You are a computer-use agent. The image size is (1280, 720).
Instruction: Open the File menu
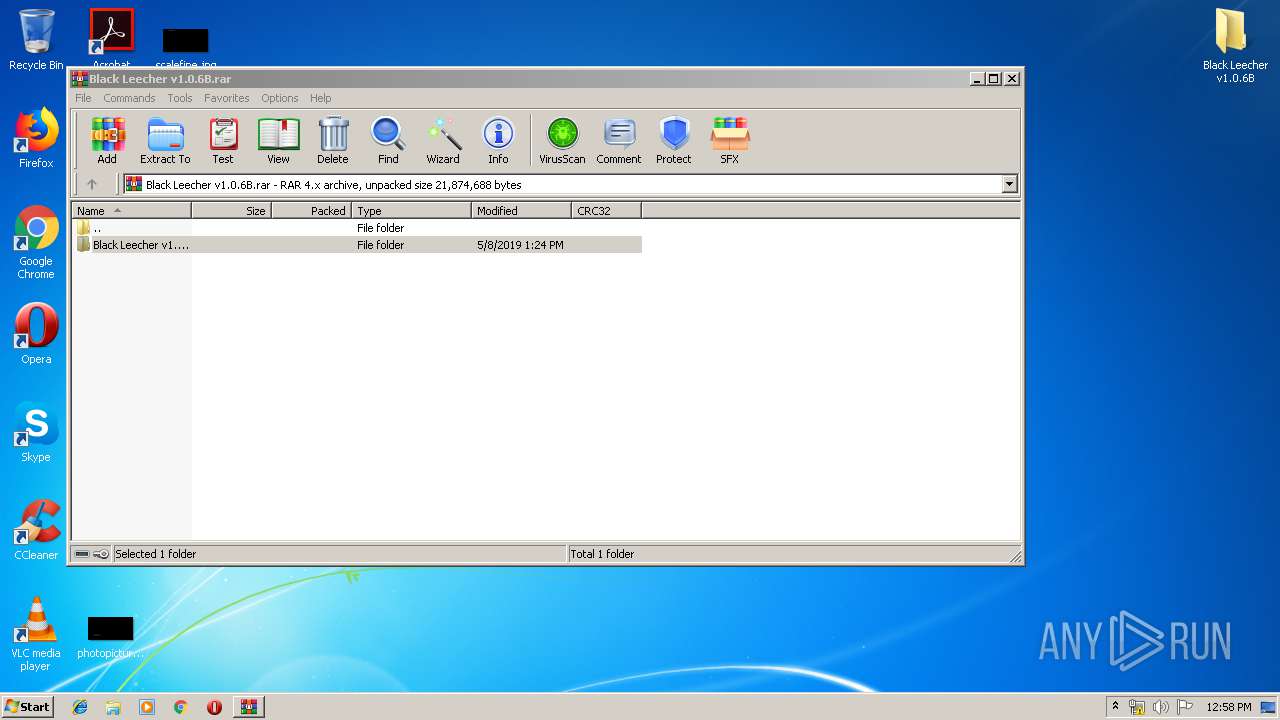(x=83, y=98)
